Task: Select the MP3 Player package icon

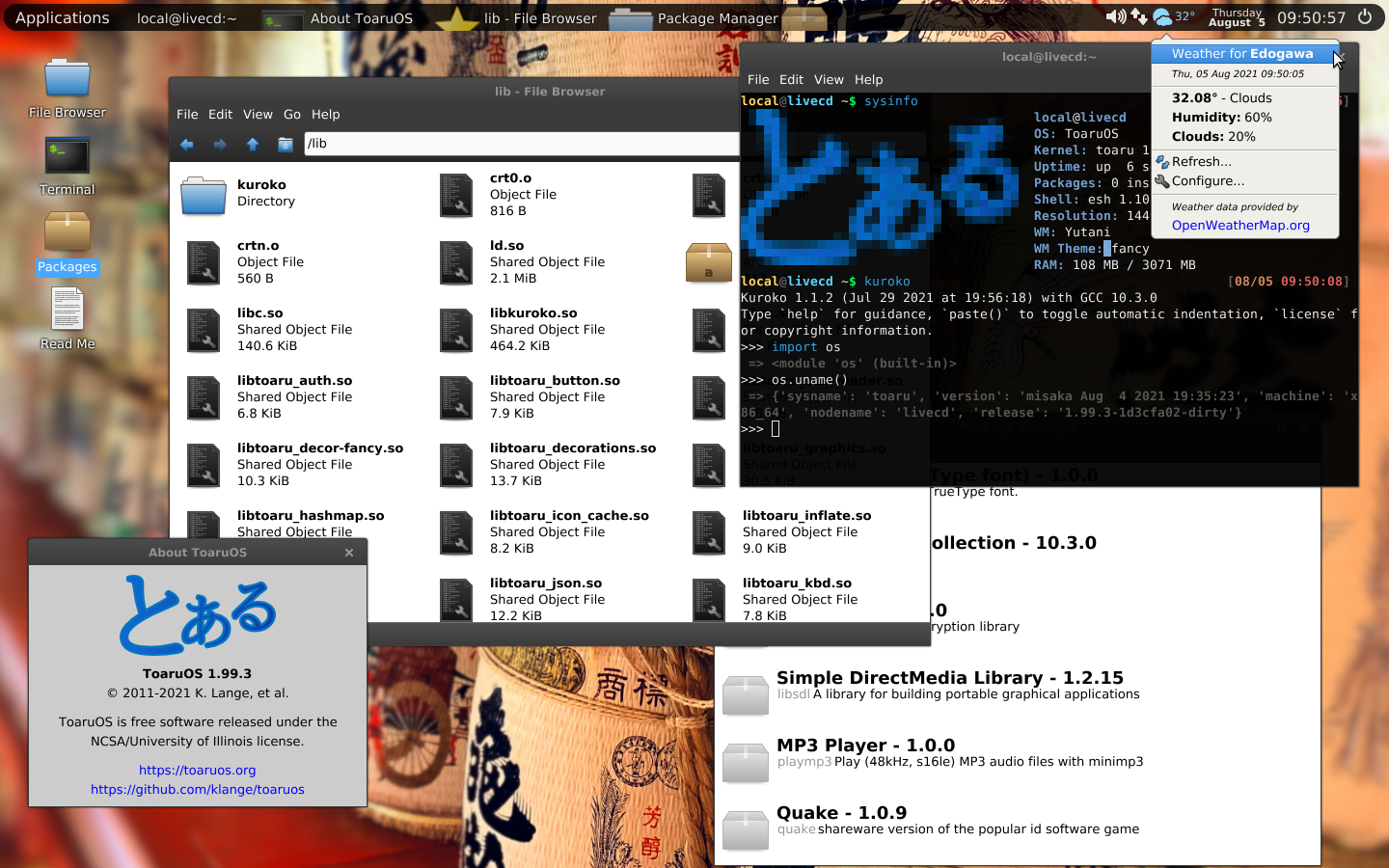Action: click(746, 762)
